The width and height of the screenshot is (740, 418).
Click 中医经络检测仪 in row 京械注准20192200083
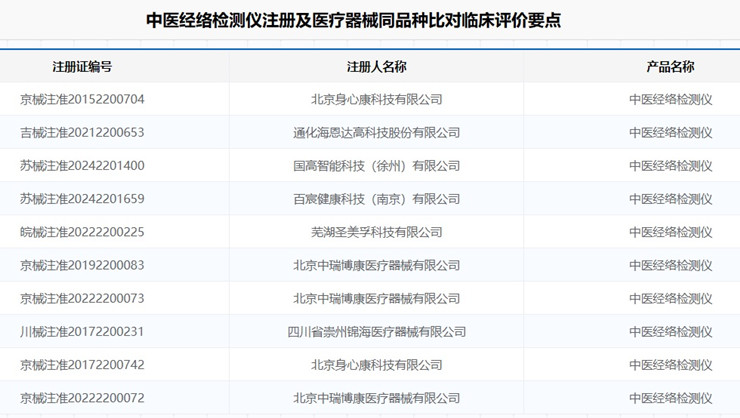click(671, 265)
